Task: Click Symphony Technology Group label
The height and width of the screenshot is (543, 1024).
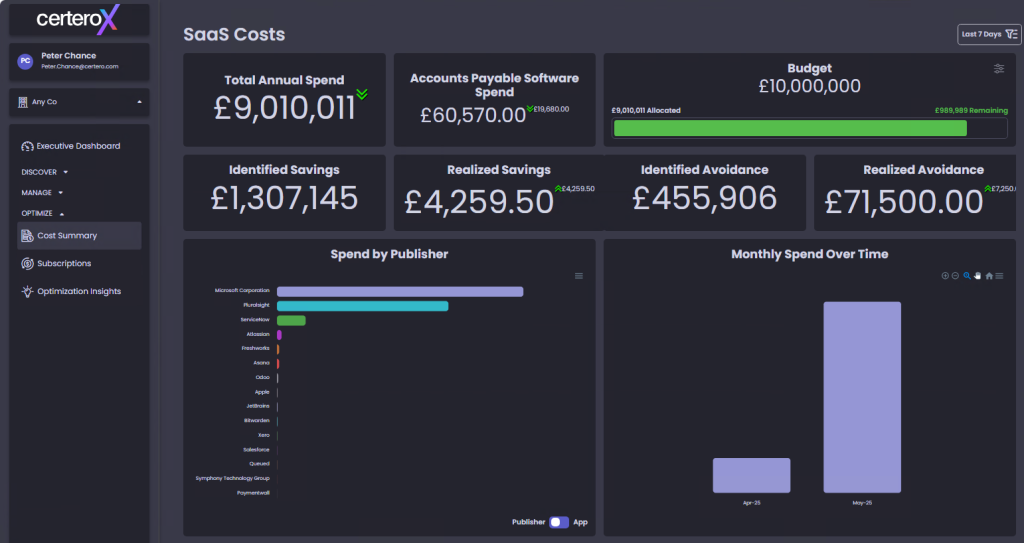Action: pyautogui.click(x=232, y=478)
